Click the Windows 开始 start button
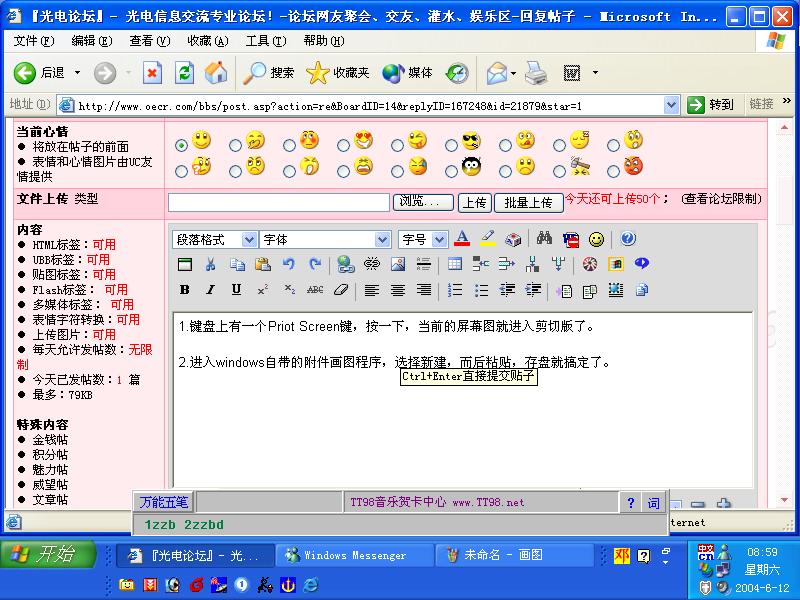800x600 pixels. click(48, 555)
